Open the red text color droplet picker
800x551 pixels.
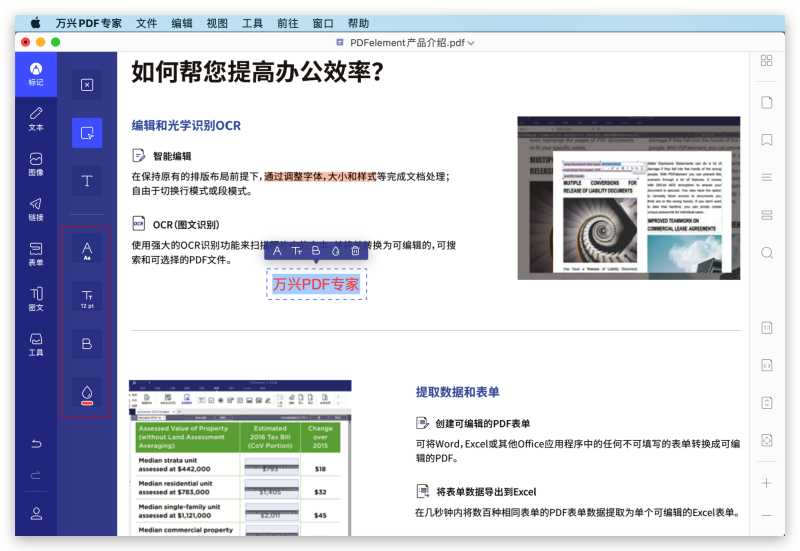(87, 393)
